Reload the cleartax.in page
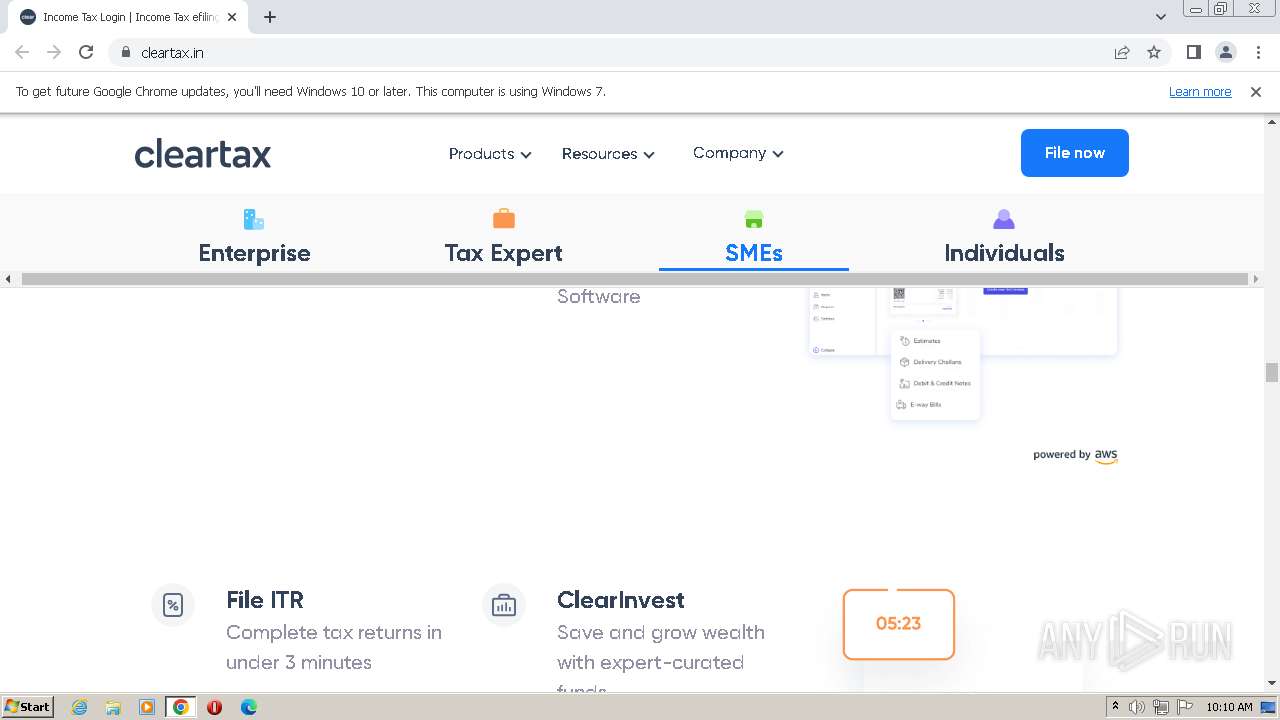Viewport: 1280px width, 720px height. [x=86, y=53]
